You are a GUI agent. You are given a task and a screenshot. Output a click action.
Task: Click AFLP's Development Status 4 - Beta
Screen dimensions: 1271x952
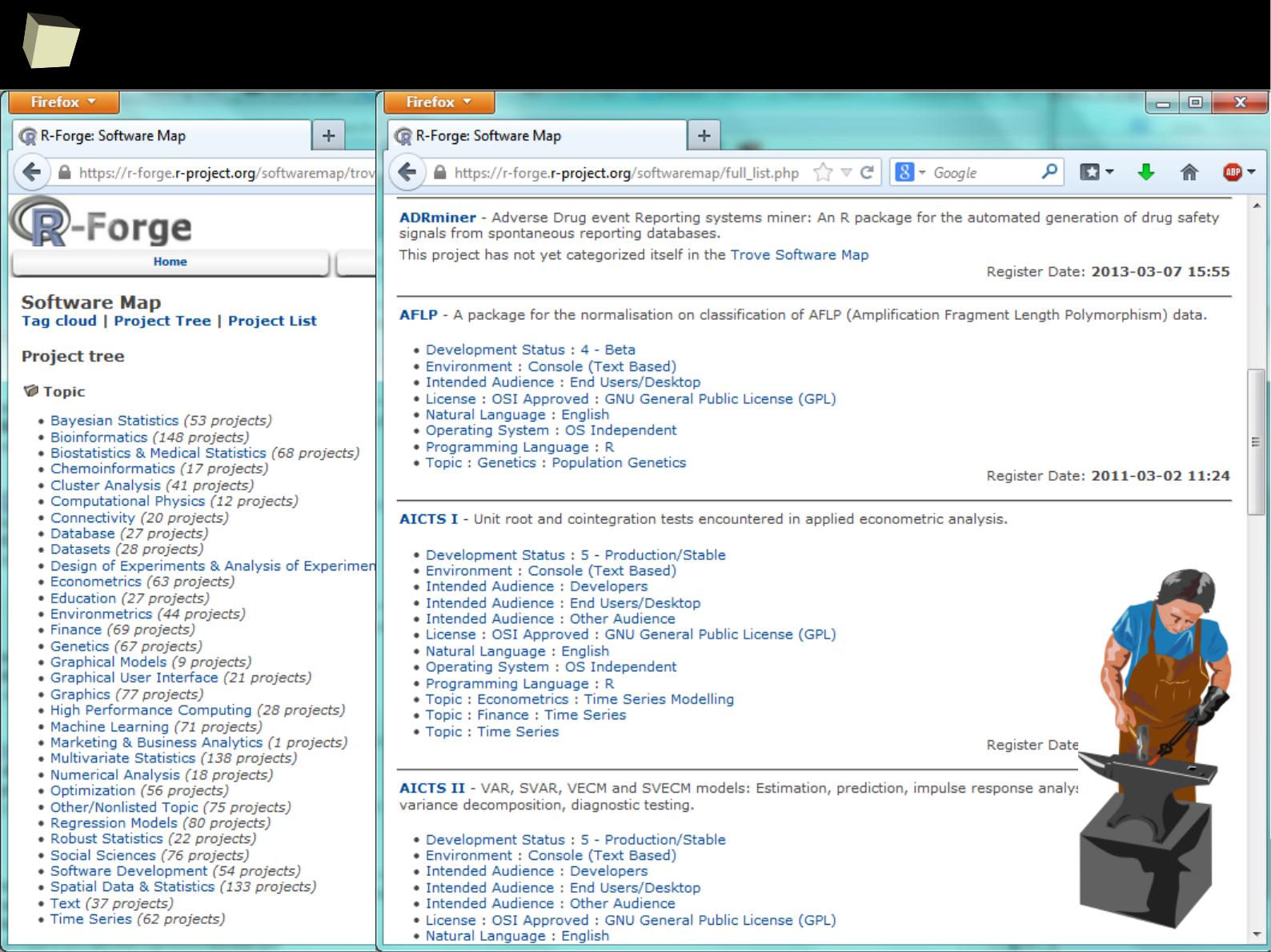531,350
